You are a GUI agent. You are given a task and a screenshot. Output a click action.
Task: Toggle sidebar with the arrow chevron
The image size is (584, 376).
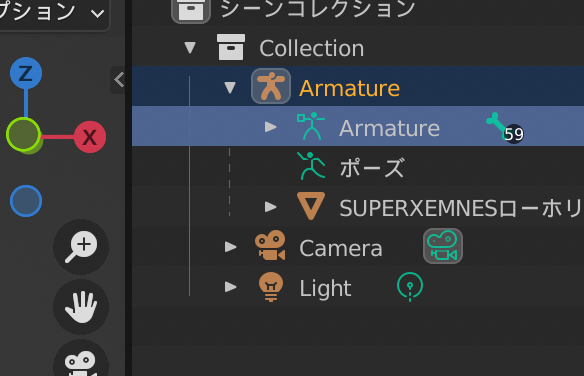point(119,80)
